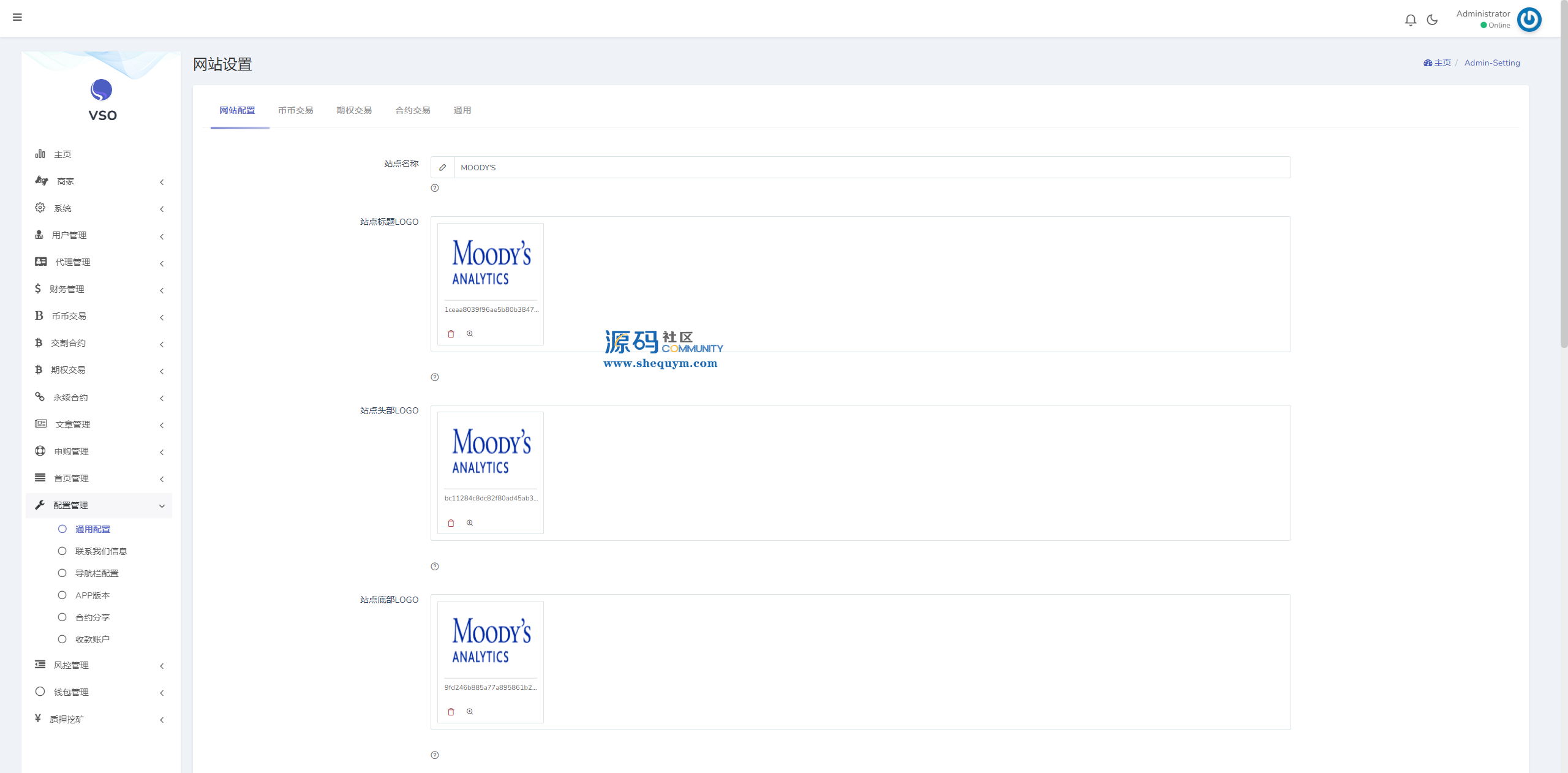Zoom preview the 站点底部LOGO image
1568x773 pixels.
click(x=470, y=712)
